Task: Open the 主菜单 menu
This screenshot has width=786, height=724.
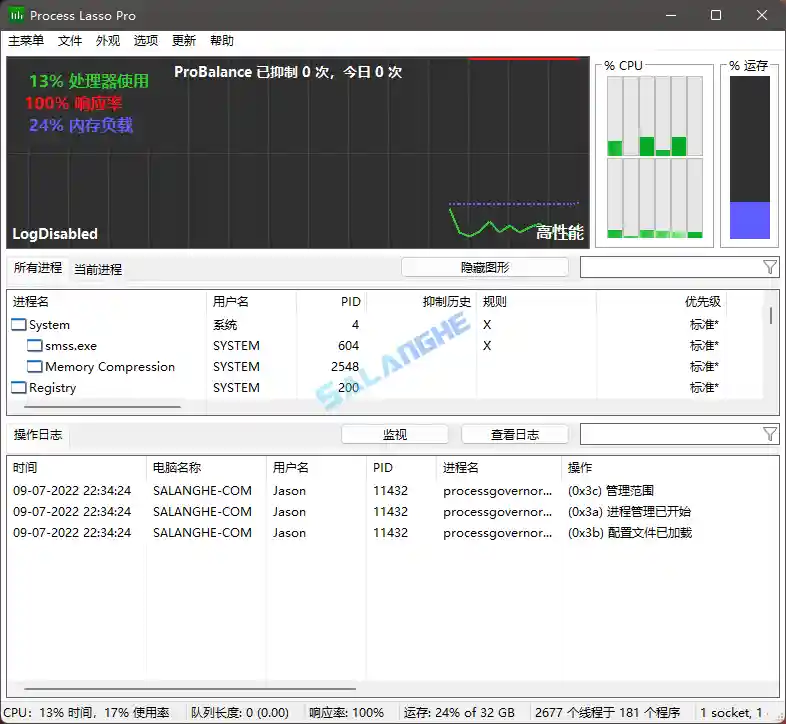Action: click(x=26, y=41)
